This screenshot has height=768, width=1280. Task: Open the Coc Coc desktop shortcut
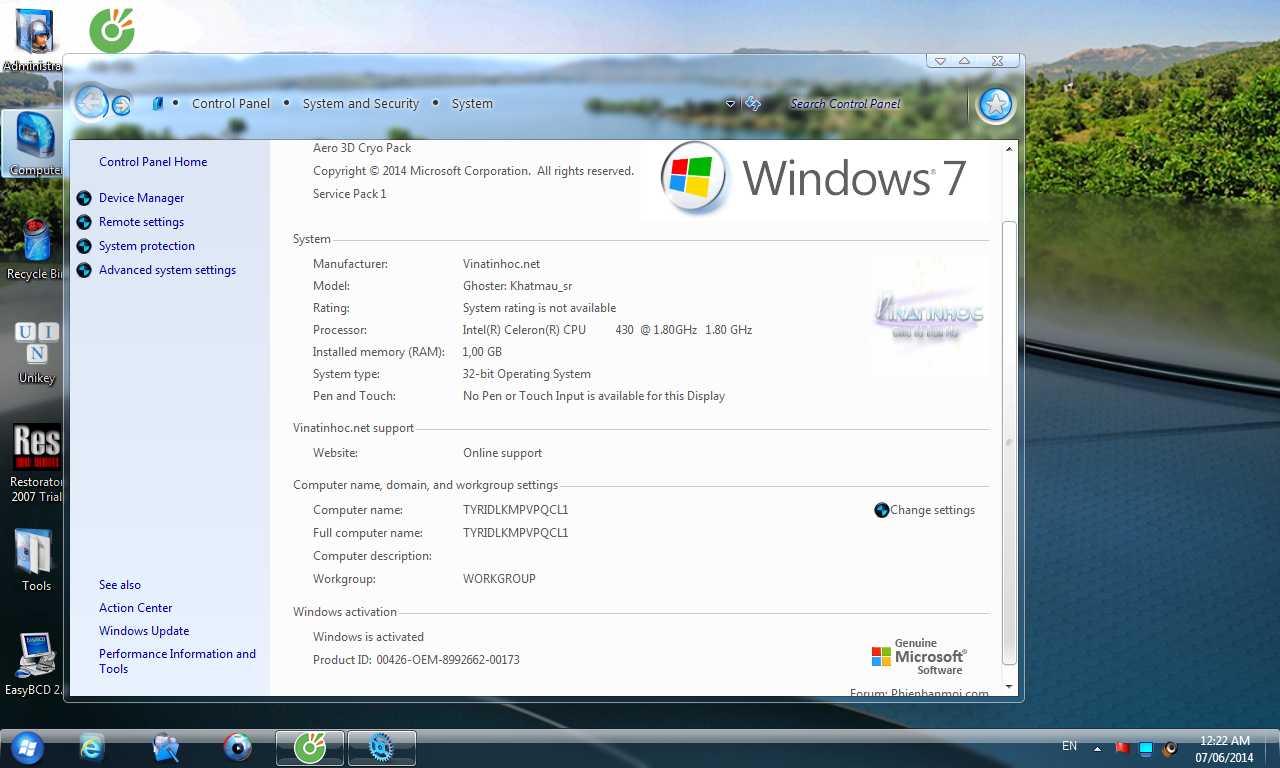[112, 30]
